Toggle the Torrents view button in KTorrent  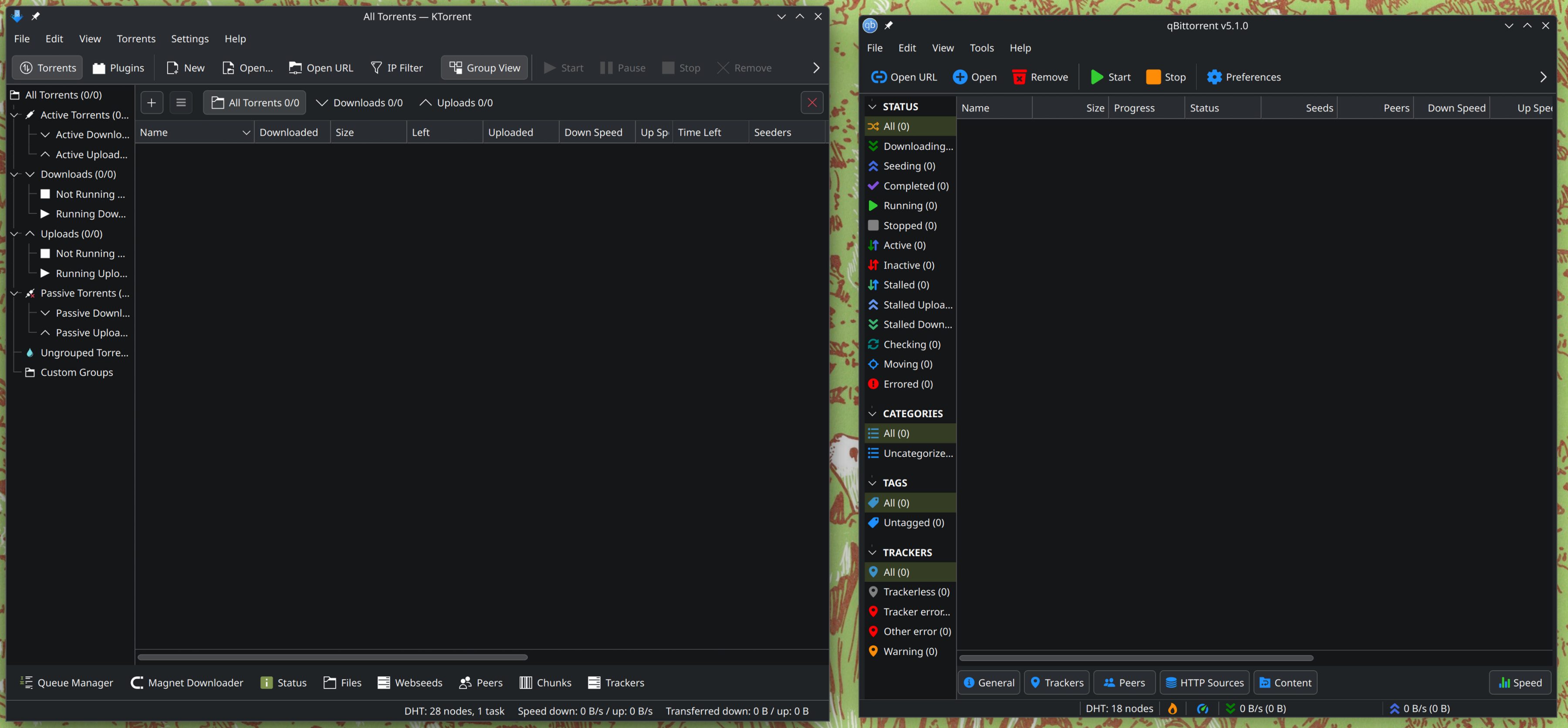coord(48,67)
